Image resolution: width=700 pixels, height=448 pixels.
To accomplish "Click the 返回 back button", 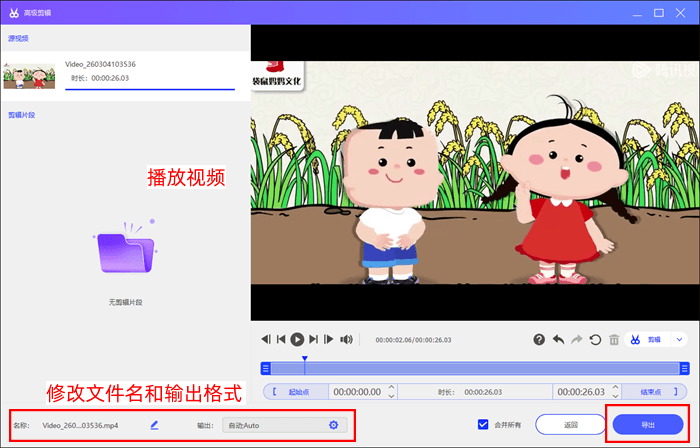I will [x=571, y=425].
